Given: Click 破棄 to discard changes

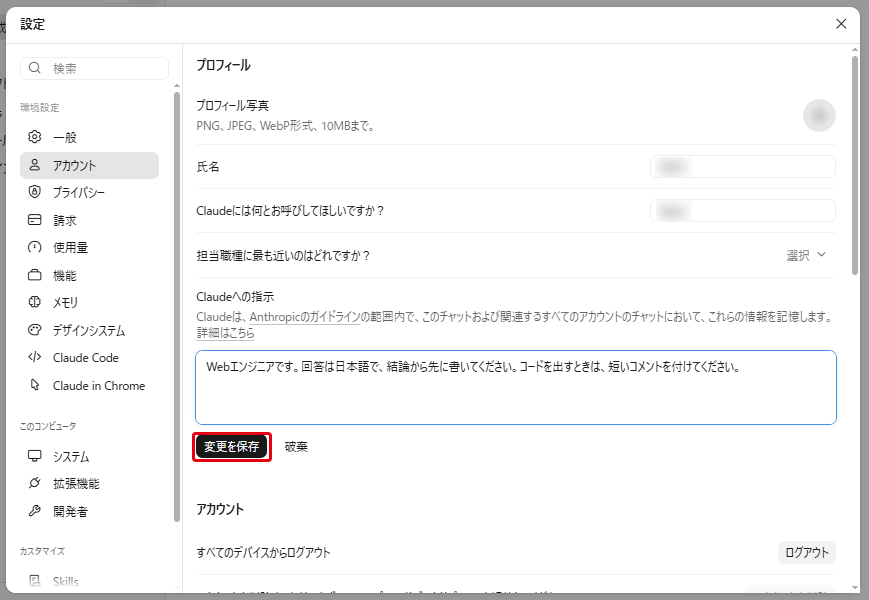Looking at the screenshot, I should coord(296,447).
